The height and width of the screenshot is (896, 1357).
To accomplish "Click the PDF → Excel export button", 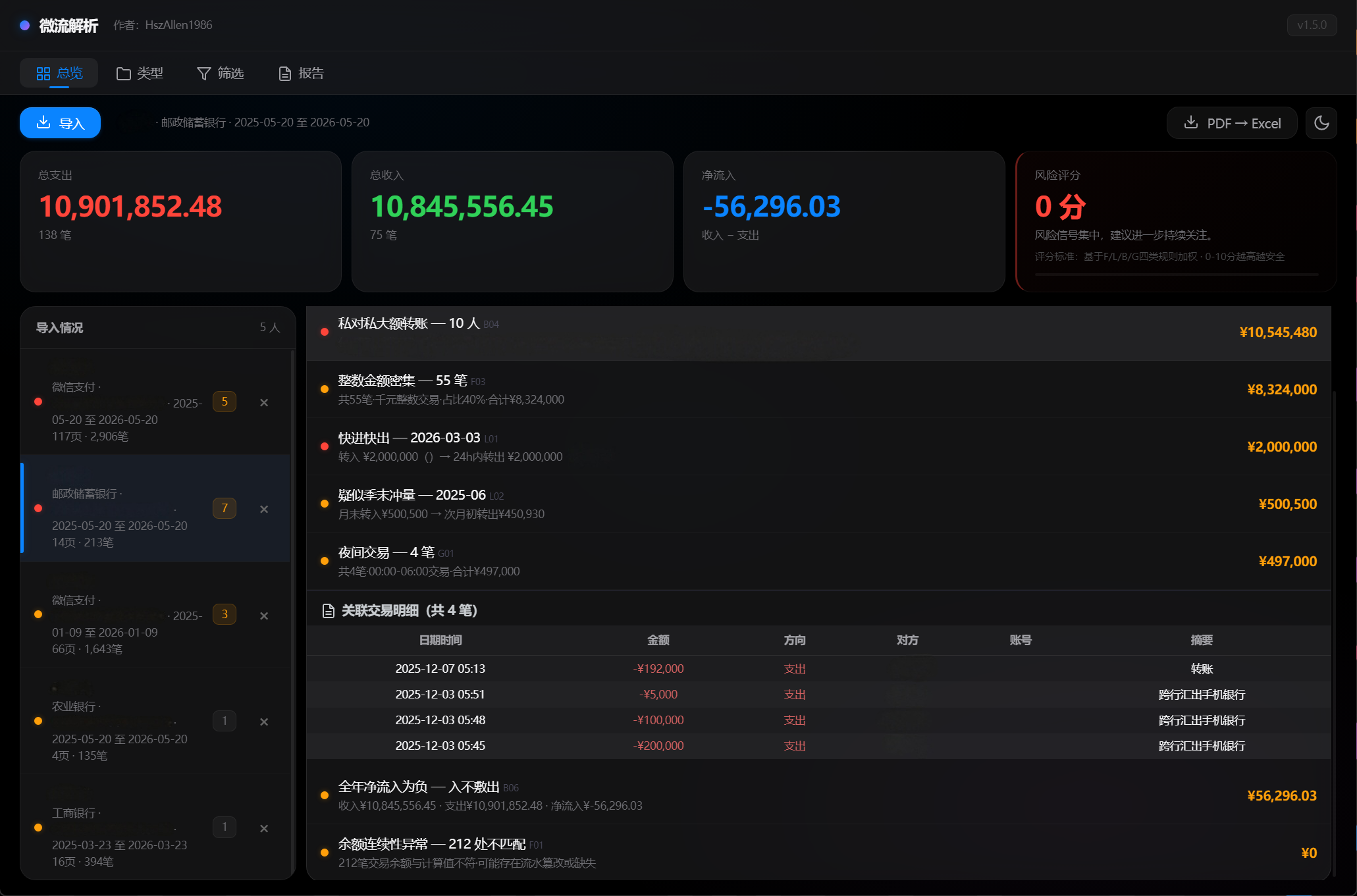I will 1232,123.
